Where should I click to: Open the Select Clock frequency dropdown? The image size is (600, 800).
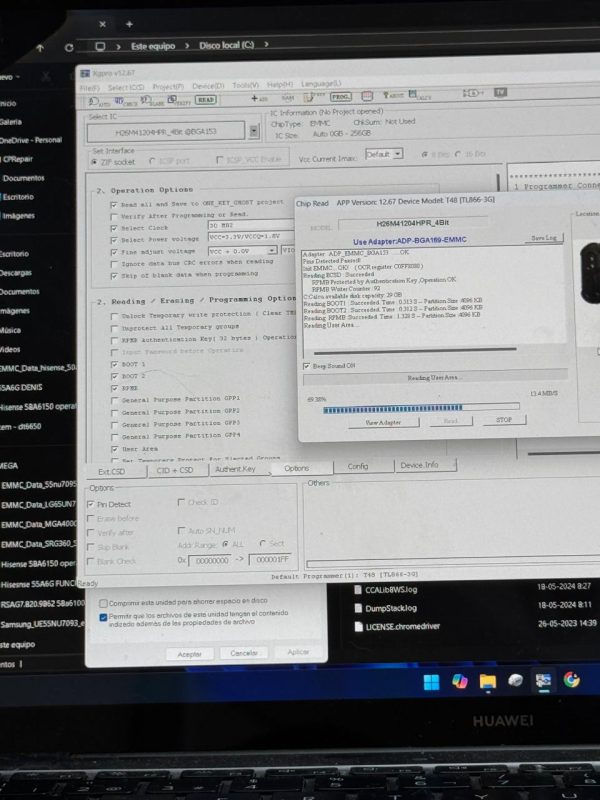251,225
